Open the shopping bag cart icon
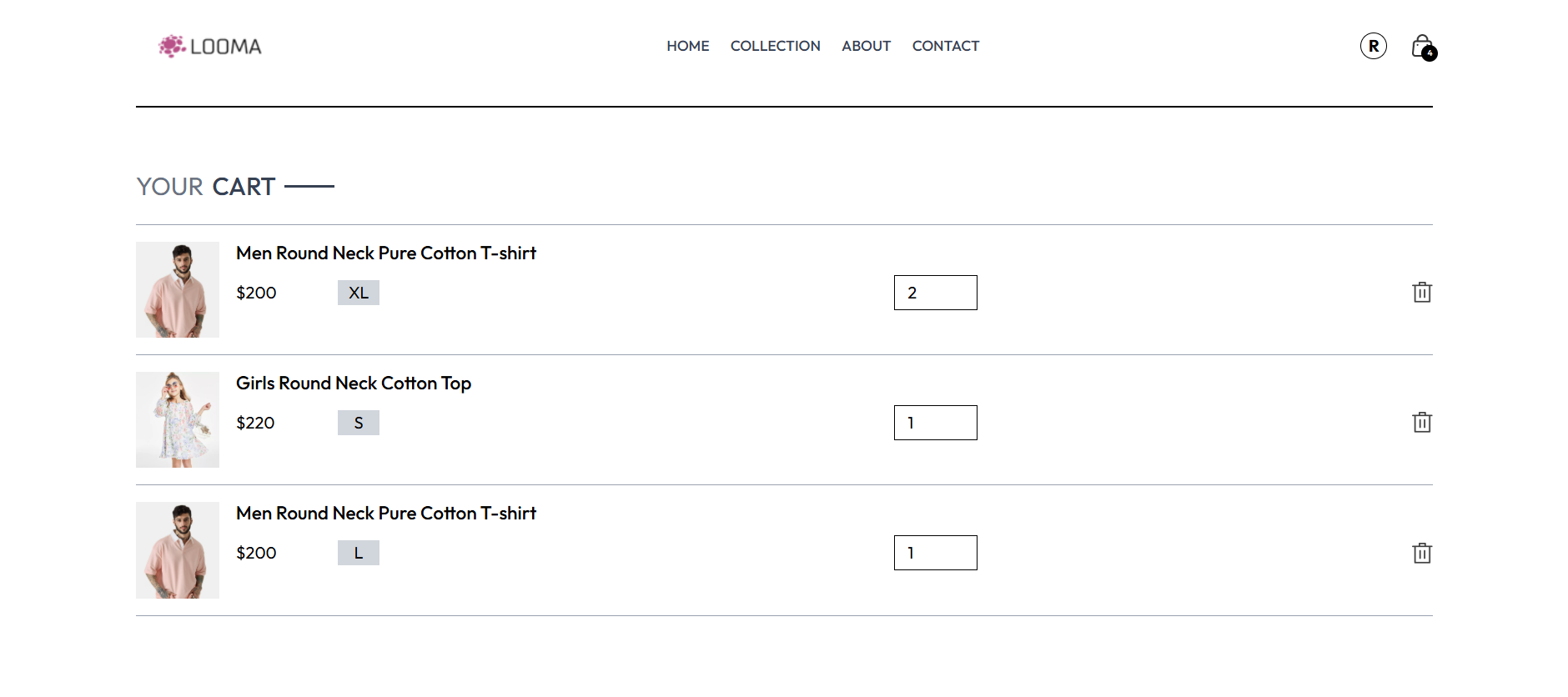 click(x=1423, y=47)
